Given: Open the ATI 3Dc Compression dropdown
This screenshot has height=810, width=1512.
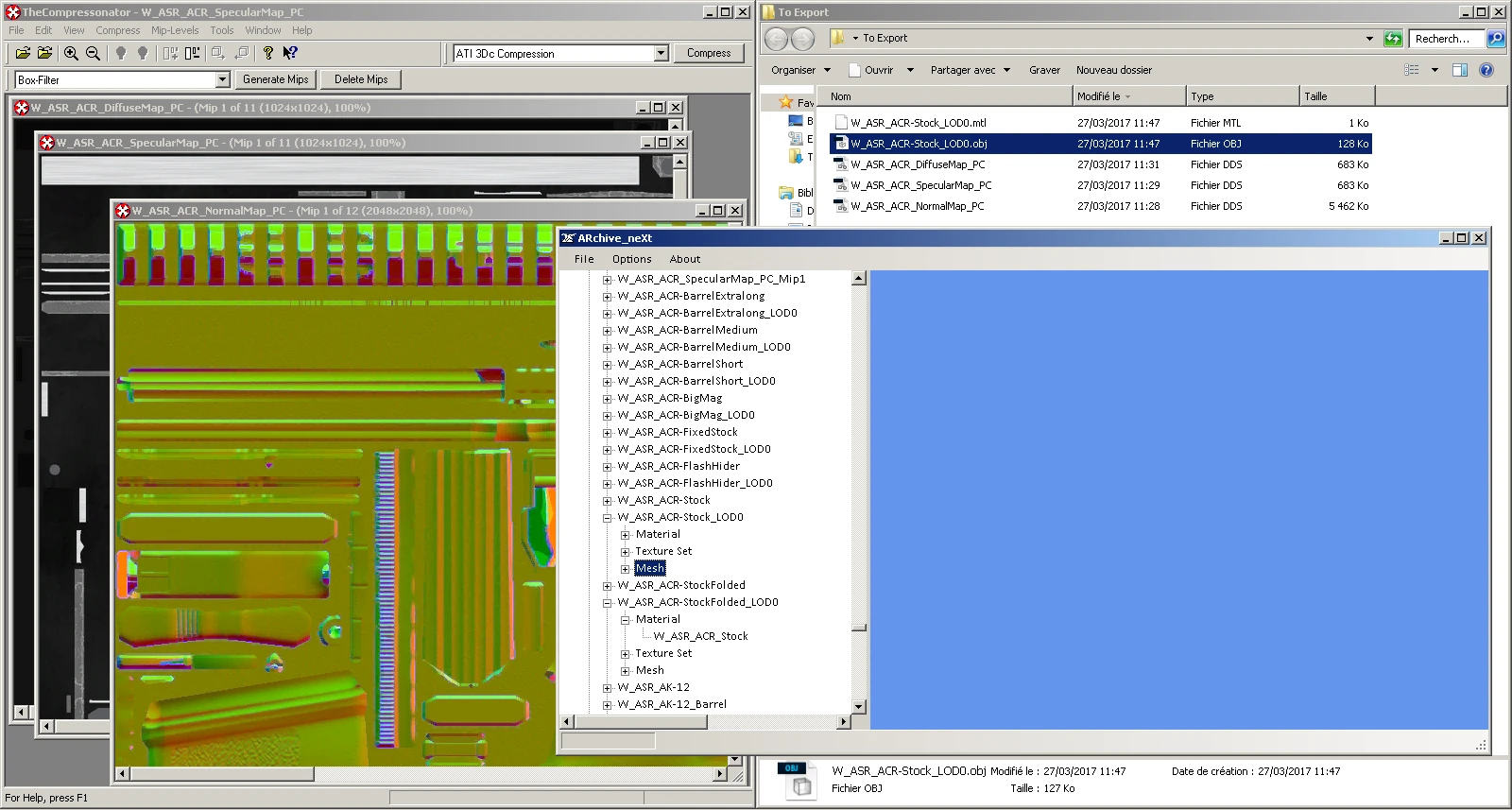Looking at the screenshot, I should [661, 54].
